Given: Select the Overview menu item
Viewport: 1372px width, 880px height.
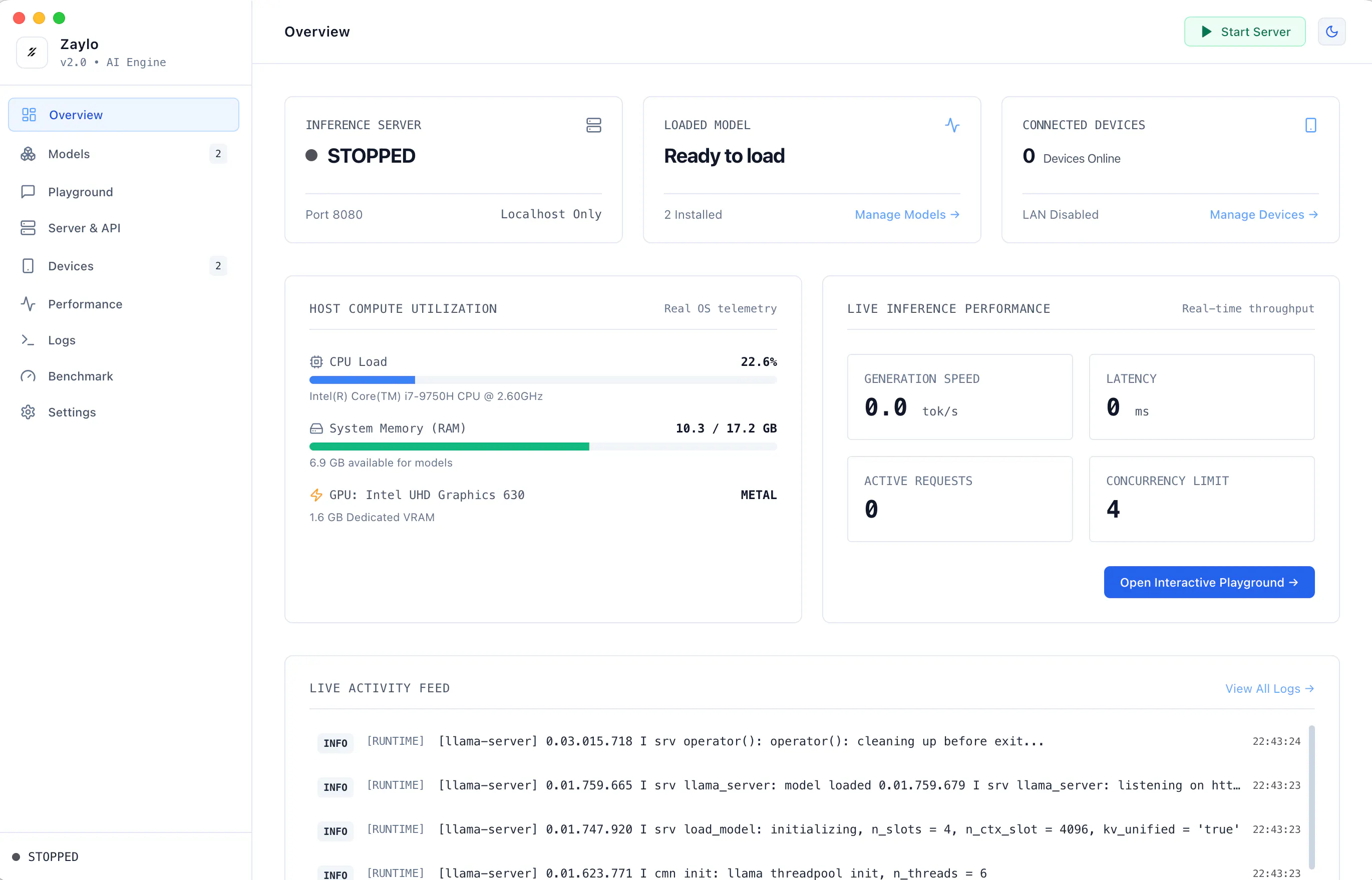Looking at the screenshot, I should 123,115.
